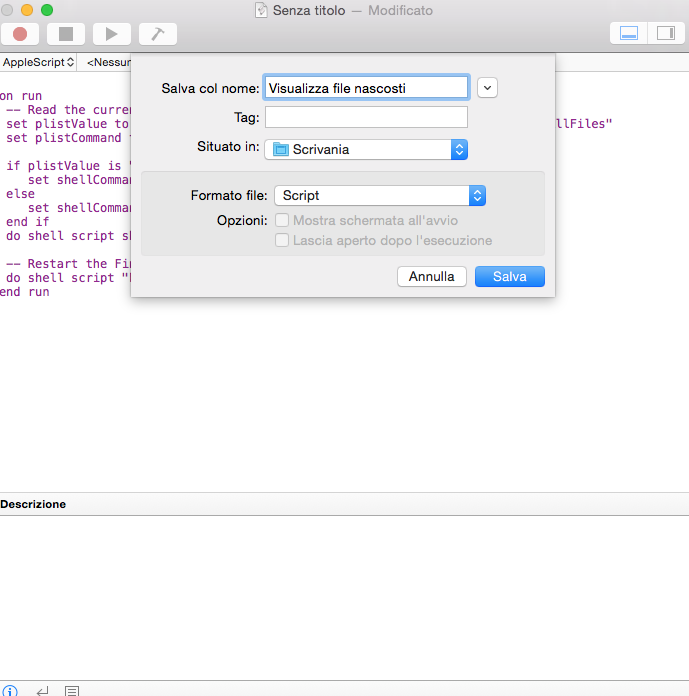689x696 pixels.
Task: Click the Tag input field
Action: click(x=366, y=117)
